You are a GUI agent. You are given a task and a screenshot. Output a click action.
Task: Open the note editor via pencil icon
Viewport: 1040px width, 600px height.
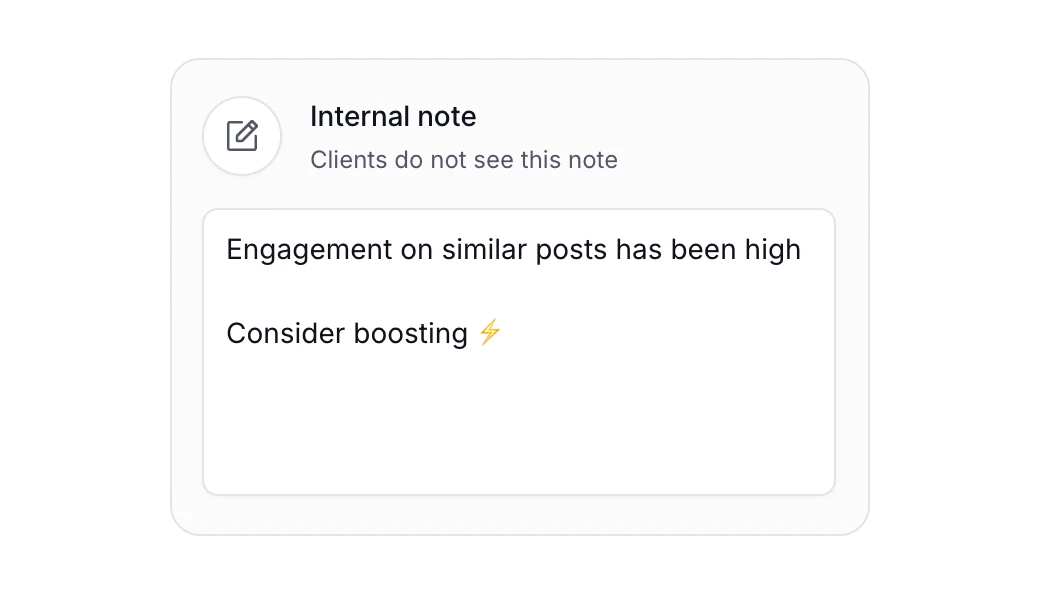(x=242, y=136)
